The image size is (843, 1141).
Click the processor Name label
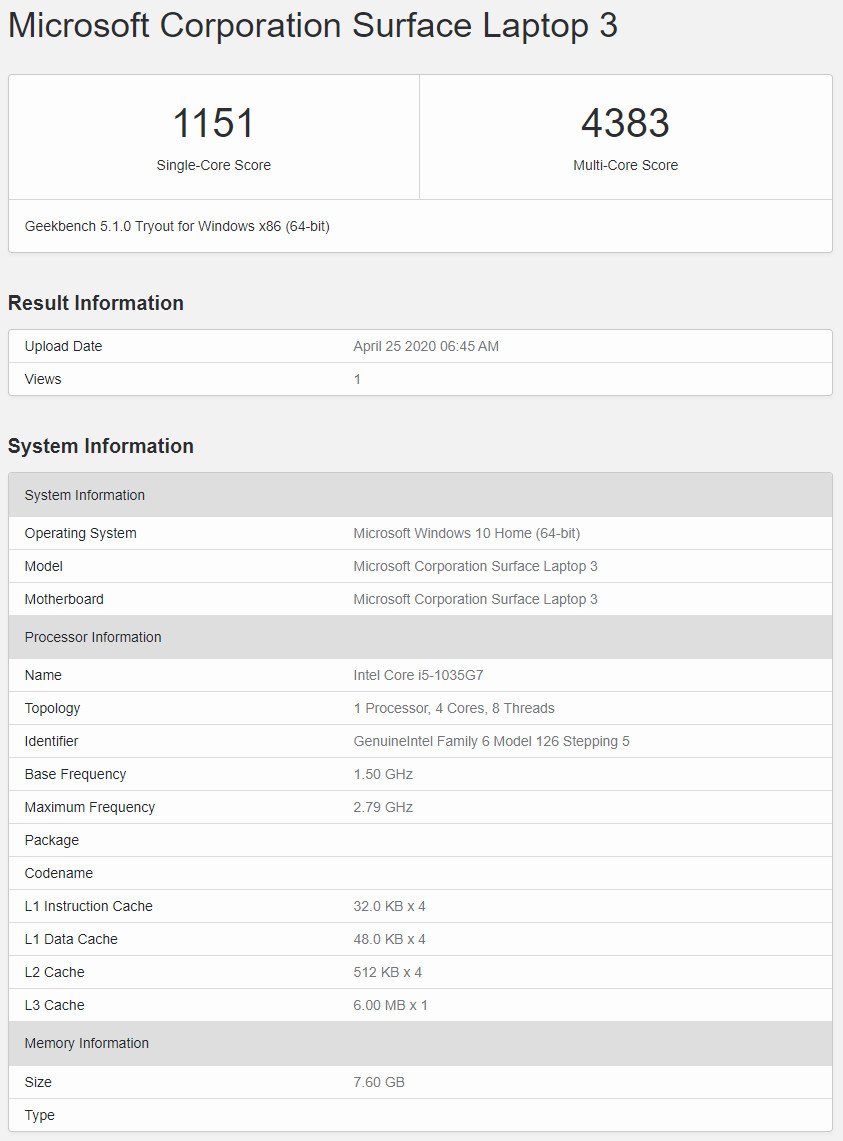(43, 675)
